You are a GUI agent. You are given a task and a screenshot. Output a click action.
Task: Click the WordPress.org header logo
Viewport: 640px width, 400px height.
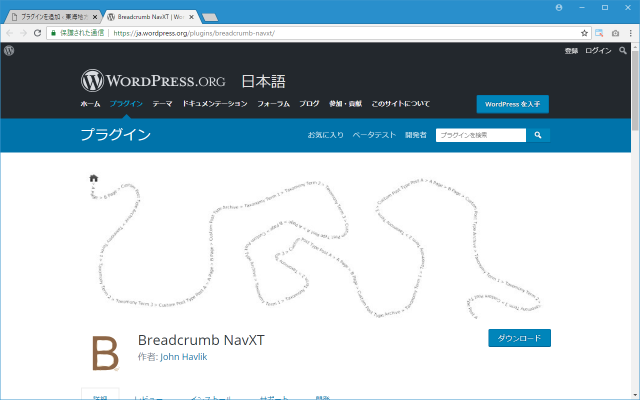(153, 80)
